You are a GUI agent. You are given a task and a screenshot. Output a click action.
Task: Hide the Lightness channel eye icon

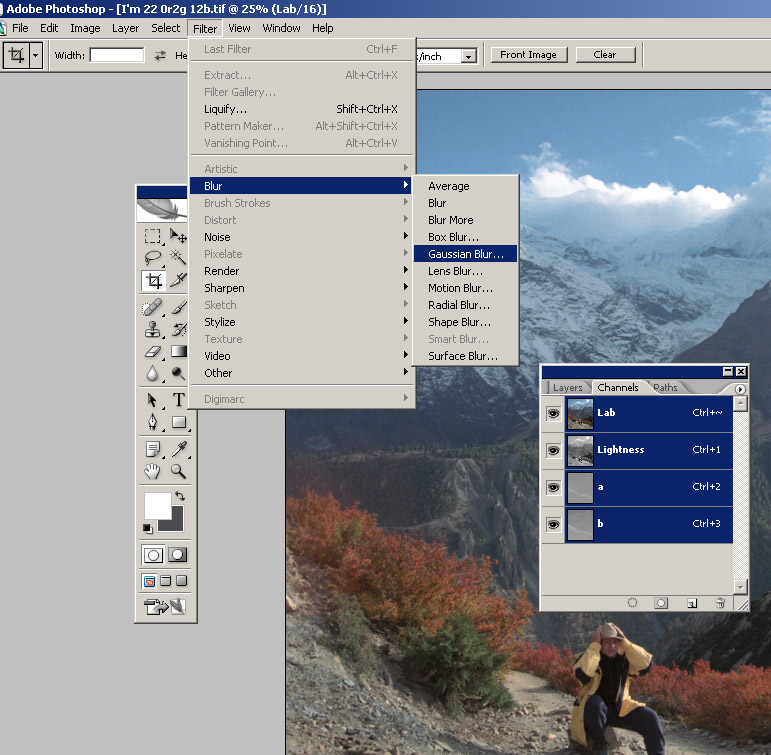[x=552, y=450]
